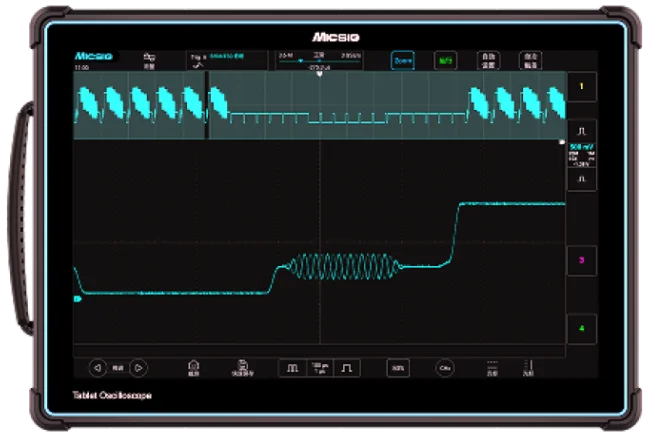650x437 pixels.
Task: Tap the auto set button
Action: (x=488, y=61)
